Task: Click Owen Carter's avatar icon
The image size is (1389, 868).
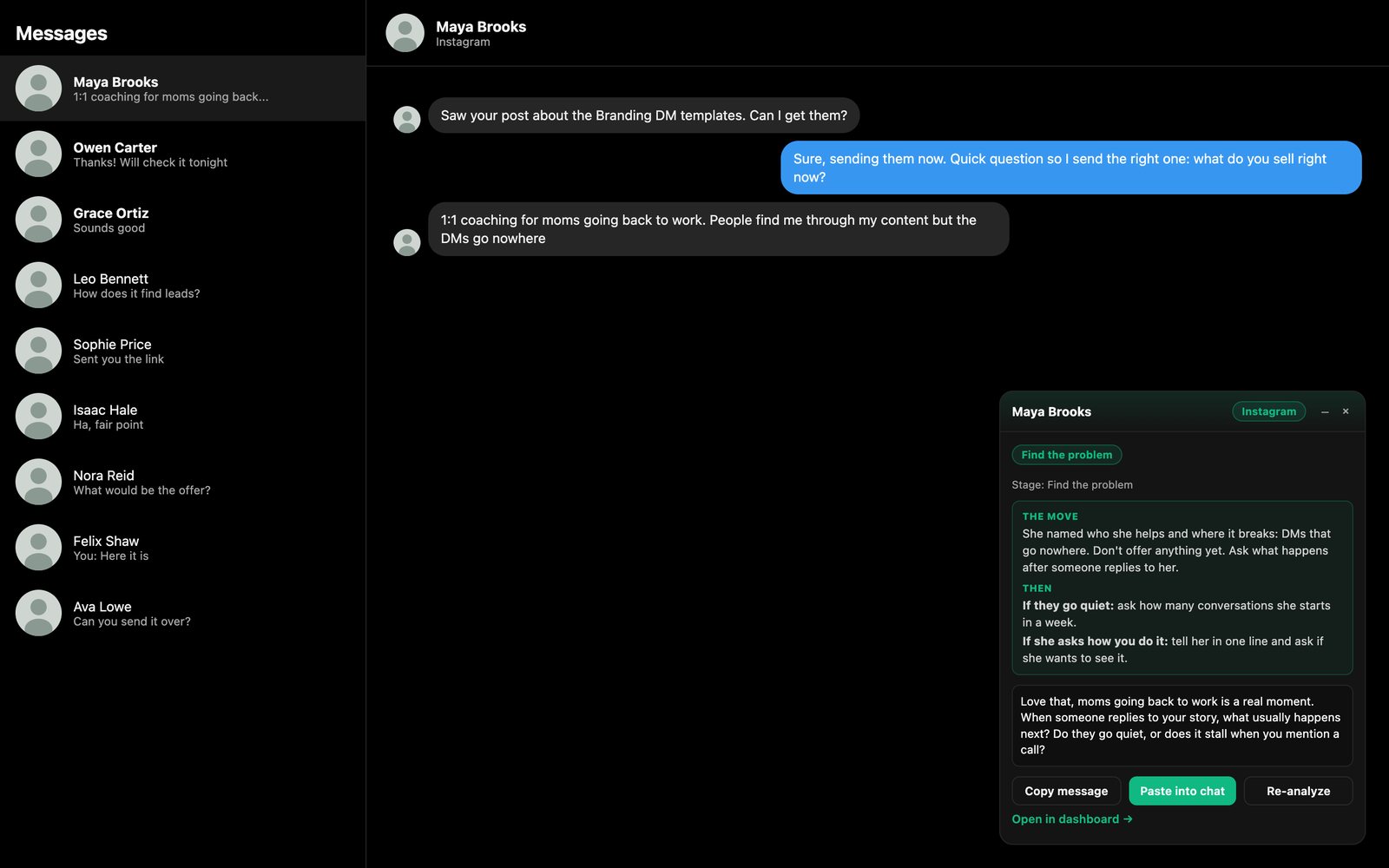Action: click(x=38, y=154)
